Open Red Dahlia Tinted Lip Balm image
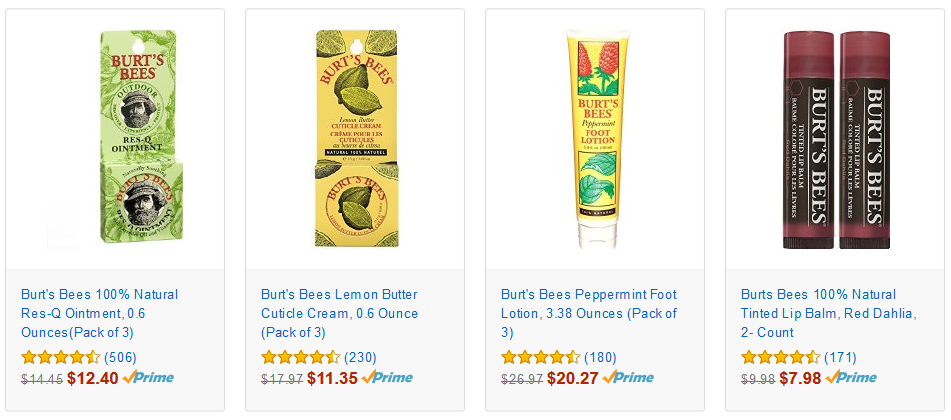Image resolution: width=951 pixels, height=420 pixels. click(836, 140)
